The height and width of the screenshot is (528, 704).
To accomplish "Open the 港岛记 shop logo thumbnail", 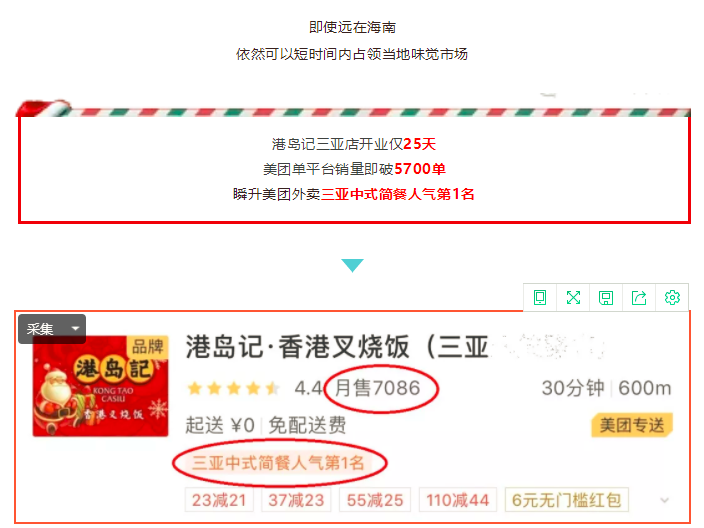I will [x=101, y=386].
